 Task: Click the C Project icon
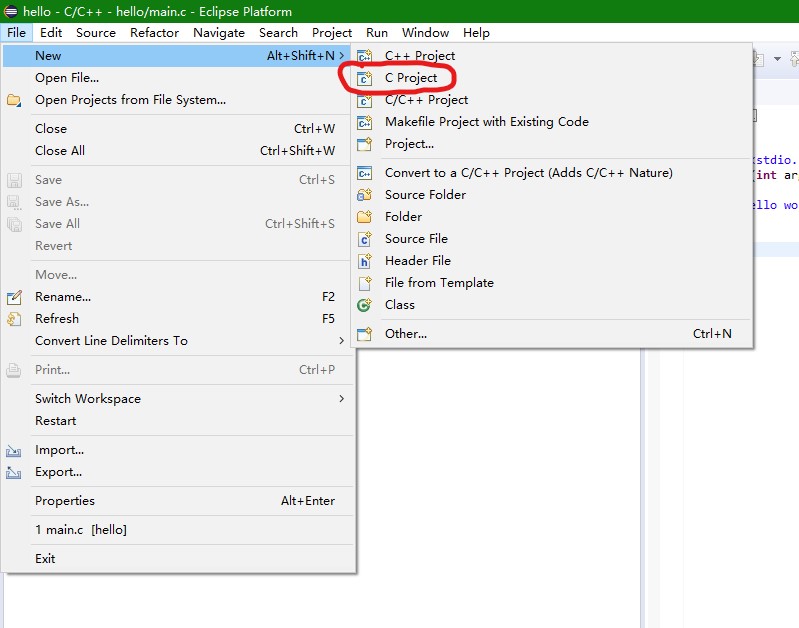click(x=364, y=78)
